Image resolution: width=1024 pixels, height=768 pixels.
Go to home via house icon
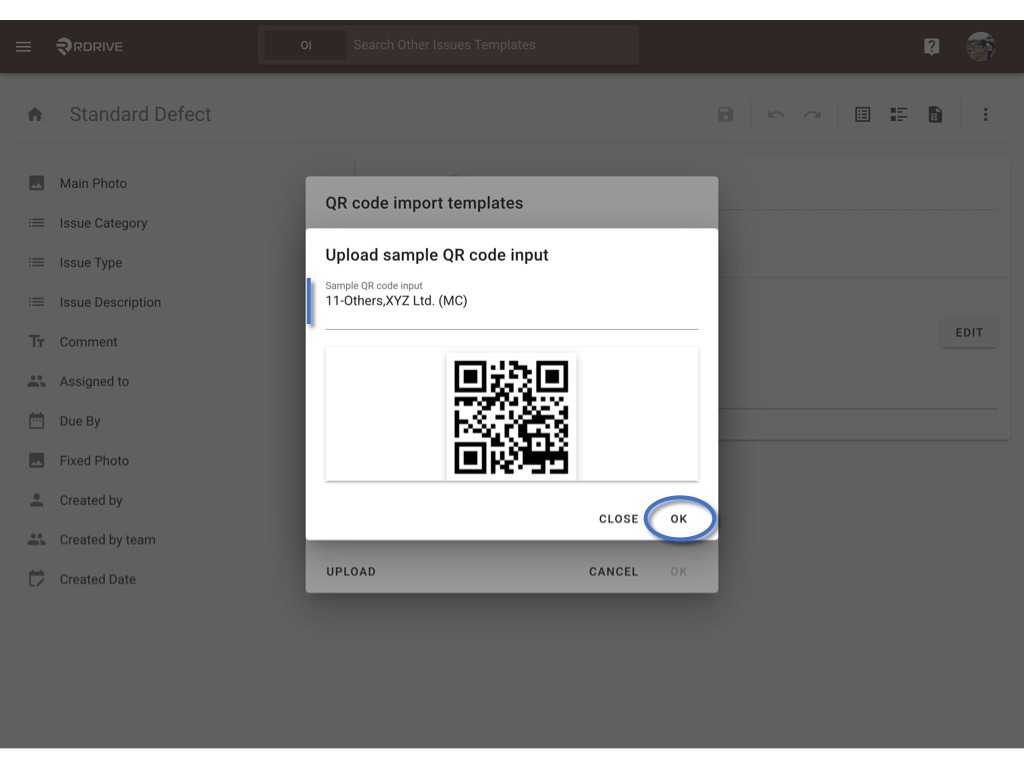coord(35,115)
